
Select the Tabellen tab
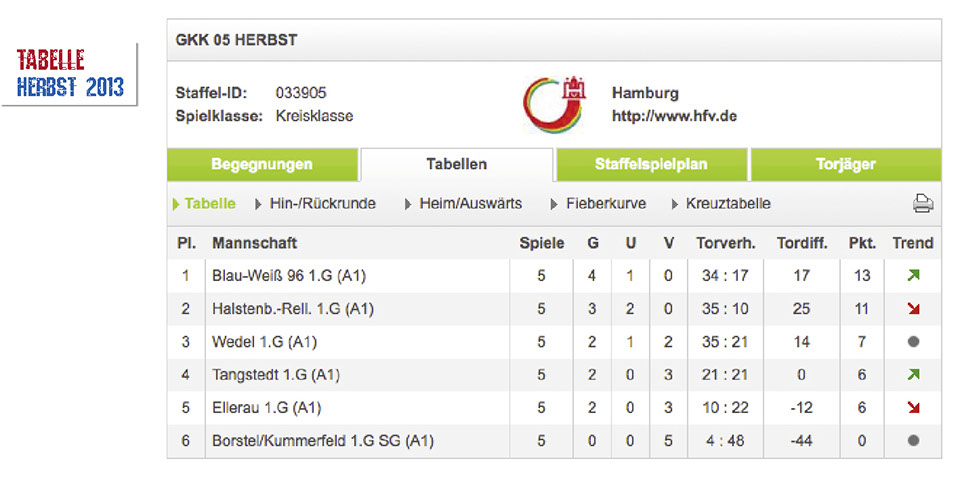[x=456, y=165]
